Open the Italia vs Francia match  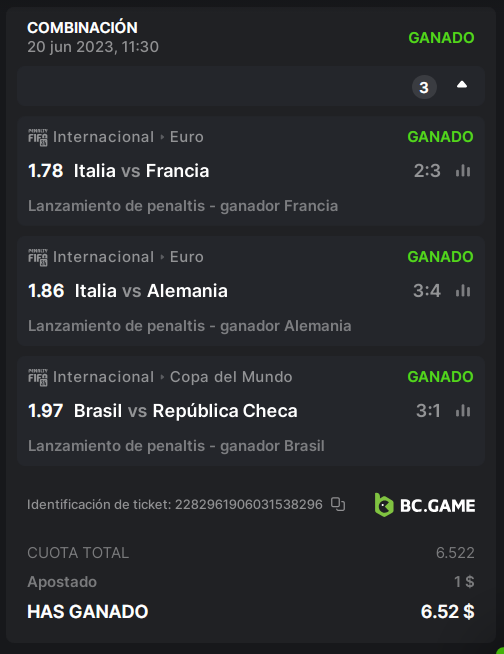141,171
